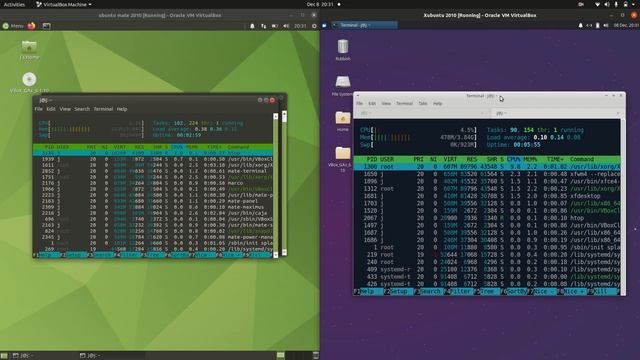Open File menu in Xubuntu terminal
Screen dimensions: 640x360
click(x=360, y=104)
